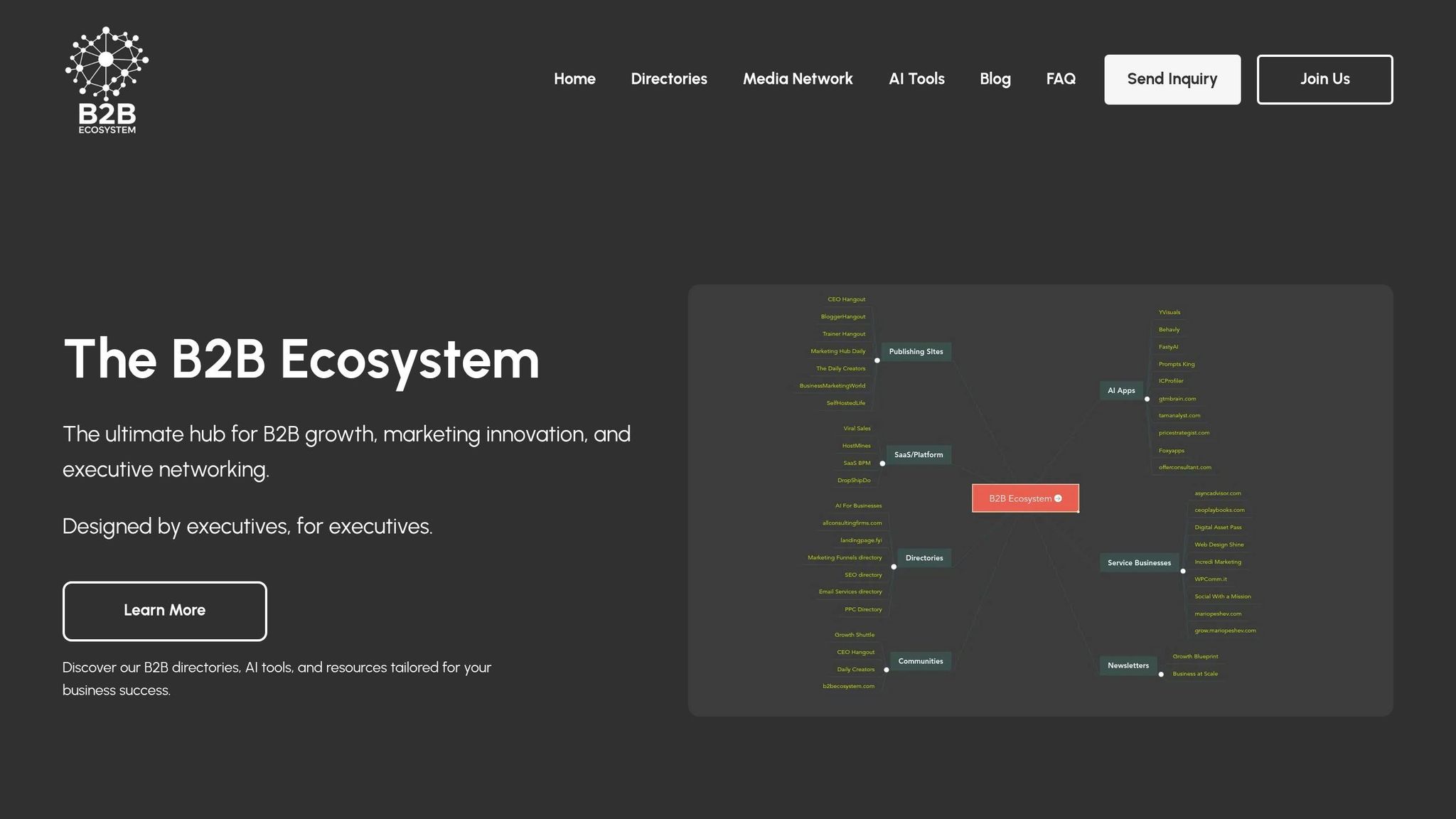Viewport: 1456px width, 819px height.
Task: Navigate to AI Tools
Action: [916, 79]
